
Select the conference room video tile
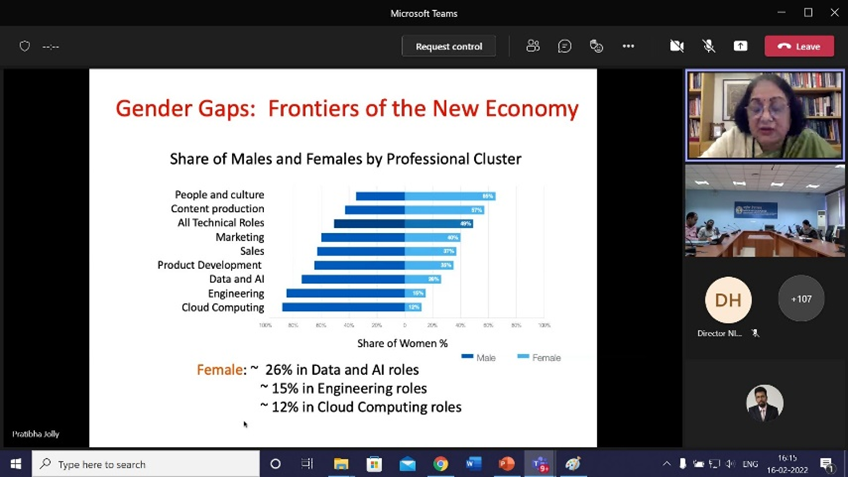pyautogui.click(x=765, y=212)
